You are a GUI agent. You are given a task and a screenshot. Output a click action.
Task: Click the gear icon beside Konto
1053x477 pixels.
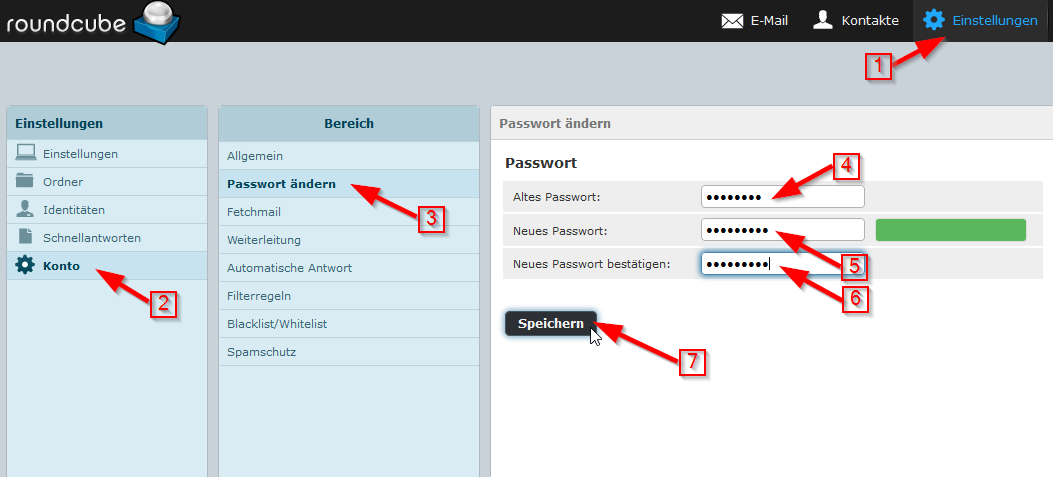click(x=25, y=266)
